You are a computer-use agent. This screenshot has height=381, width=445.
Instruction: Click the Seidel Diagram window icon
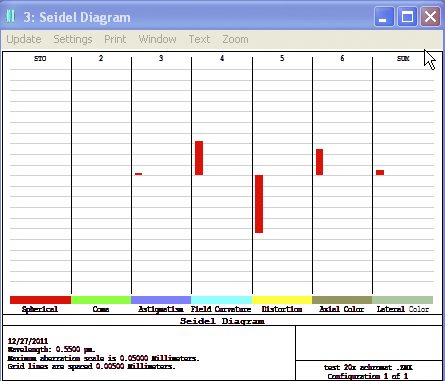point(11,16)
